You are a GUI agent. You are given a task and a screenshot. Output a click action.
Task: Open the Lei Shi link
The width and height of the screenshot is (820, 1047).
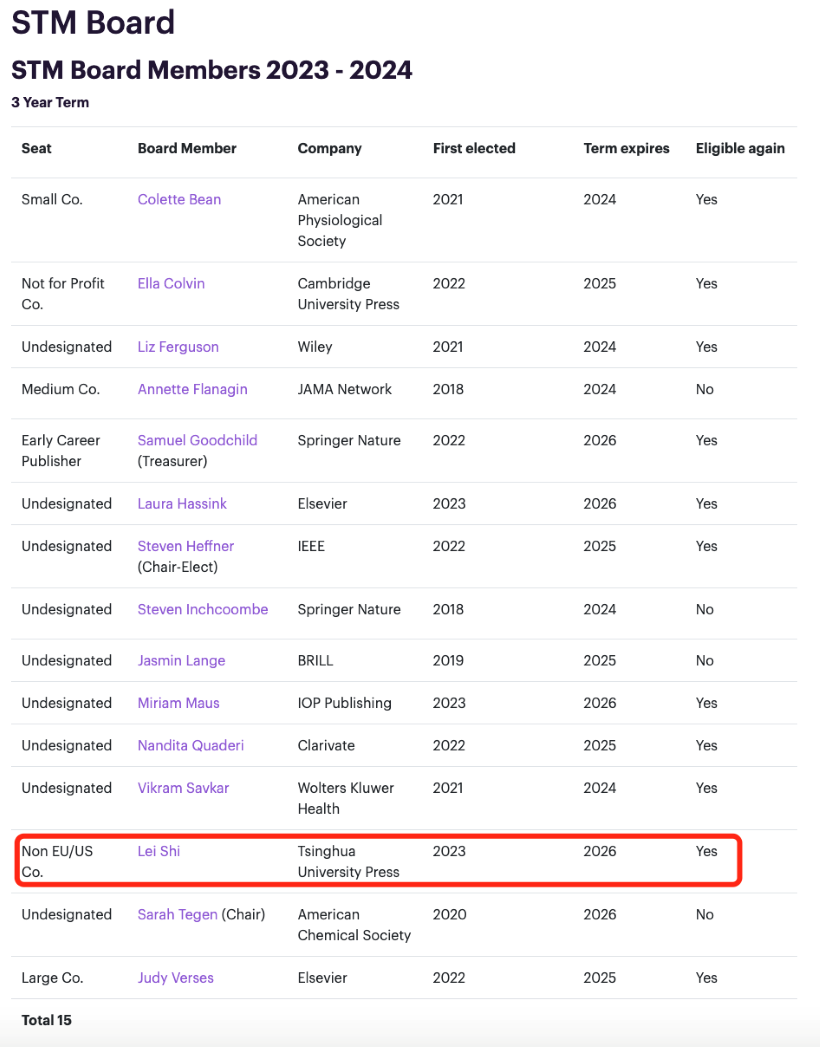point(159,851)
